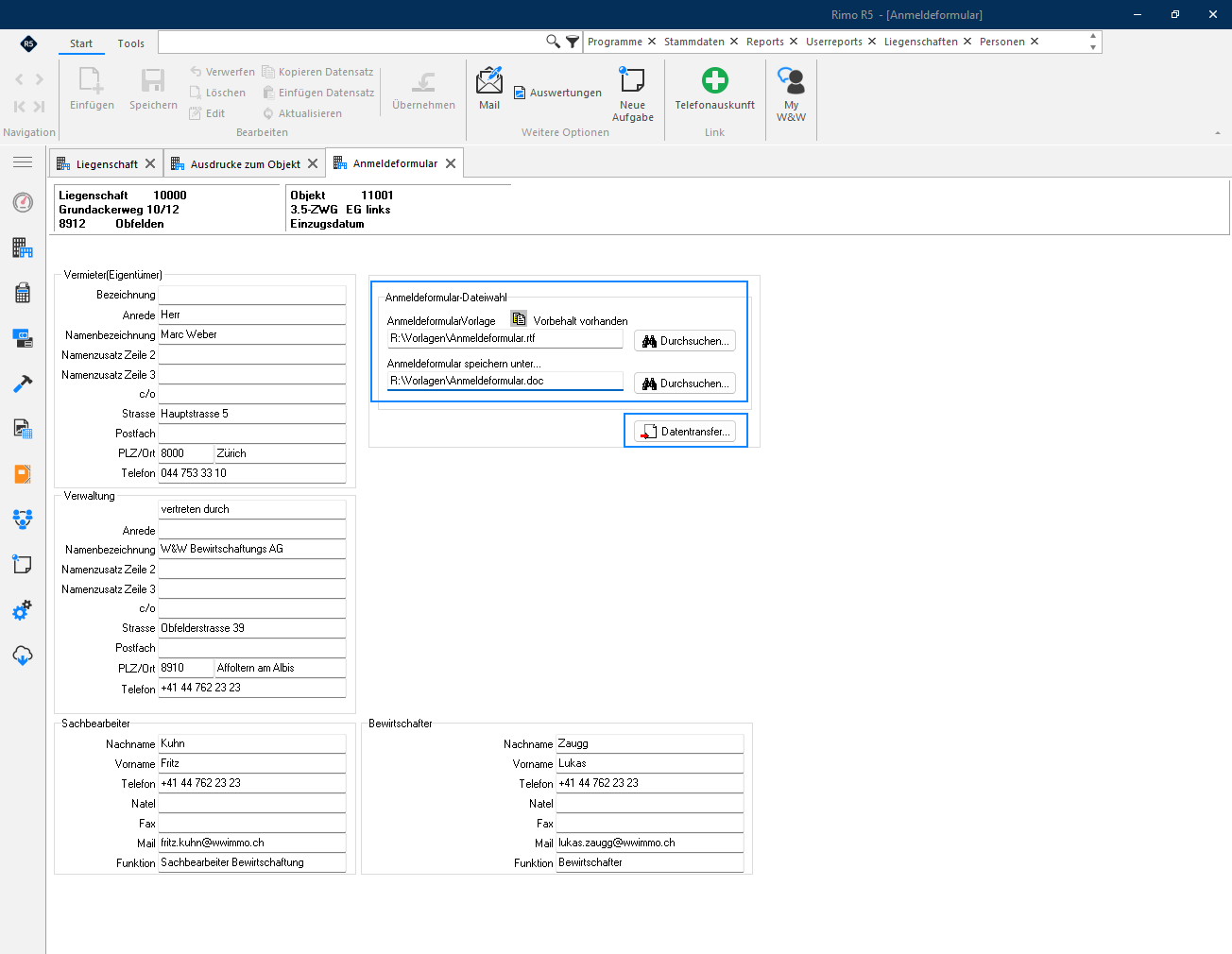The height and width of the screenshot is (954, 1232).
Task: Switch to the Tools ribbon tab
Action: click(131, 43)
